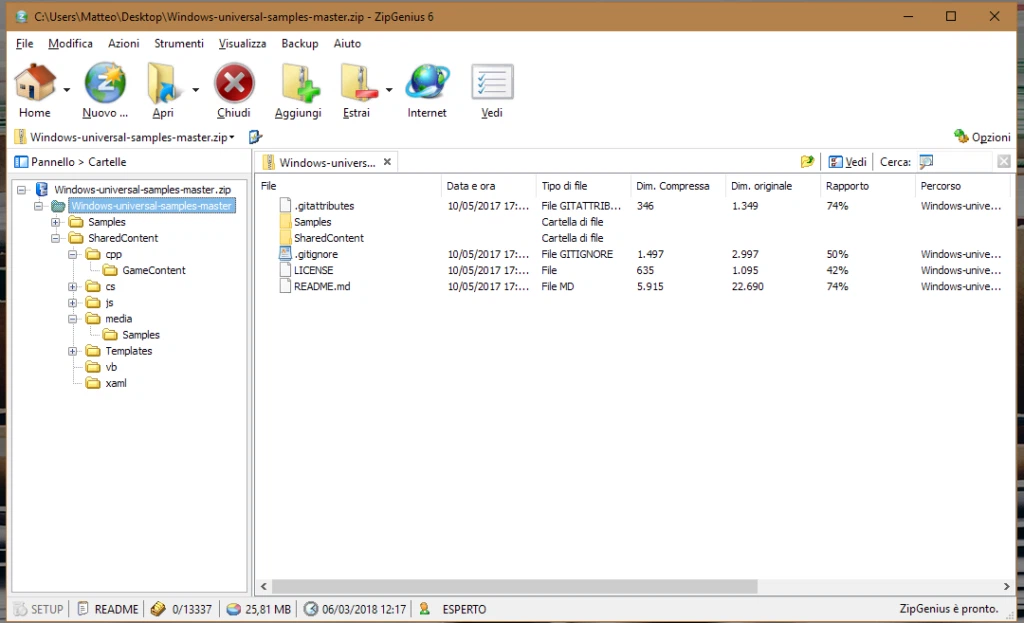Collapse the SharedContent tree node
Viewport: 1024px width, 623px height.
coord(56,238)
